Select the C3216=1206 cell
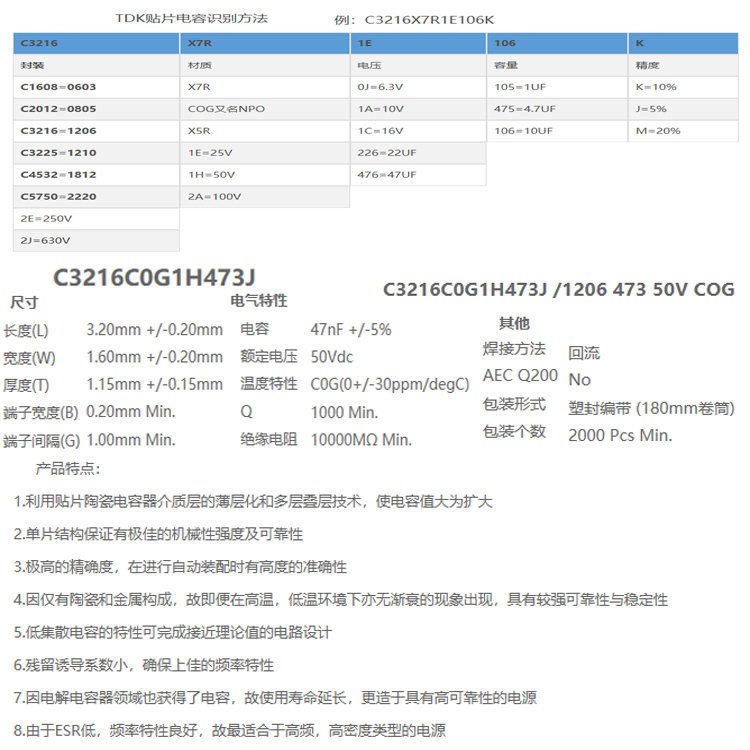 96,131
